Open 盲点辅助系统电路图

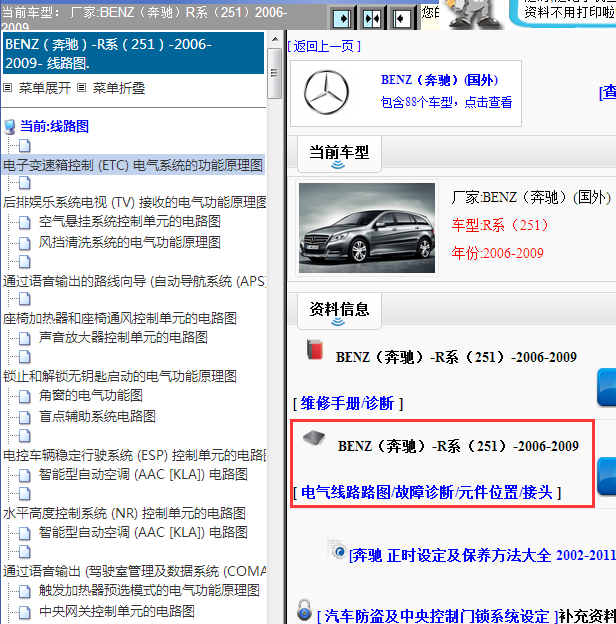coord(97,416)
